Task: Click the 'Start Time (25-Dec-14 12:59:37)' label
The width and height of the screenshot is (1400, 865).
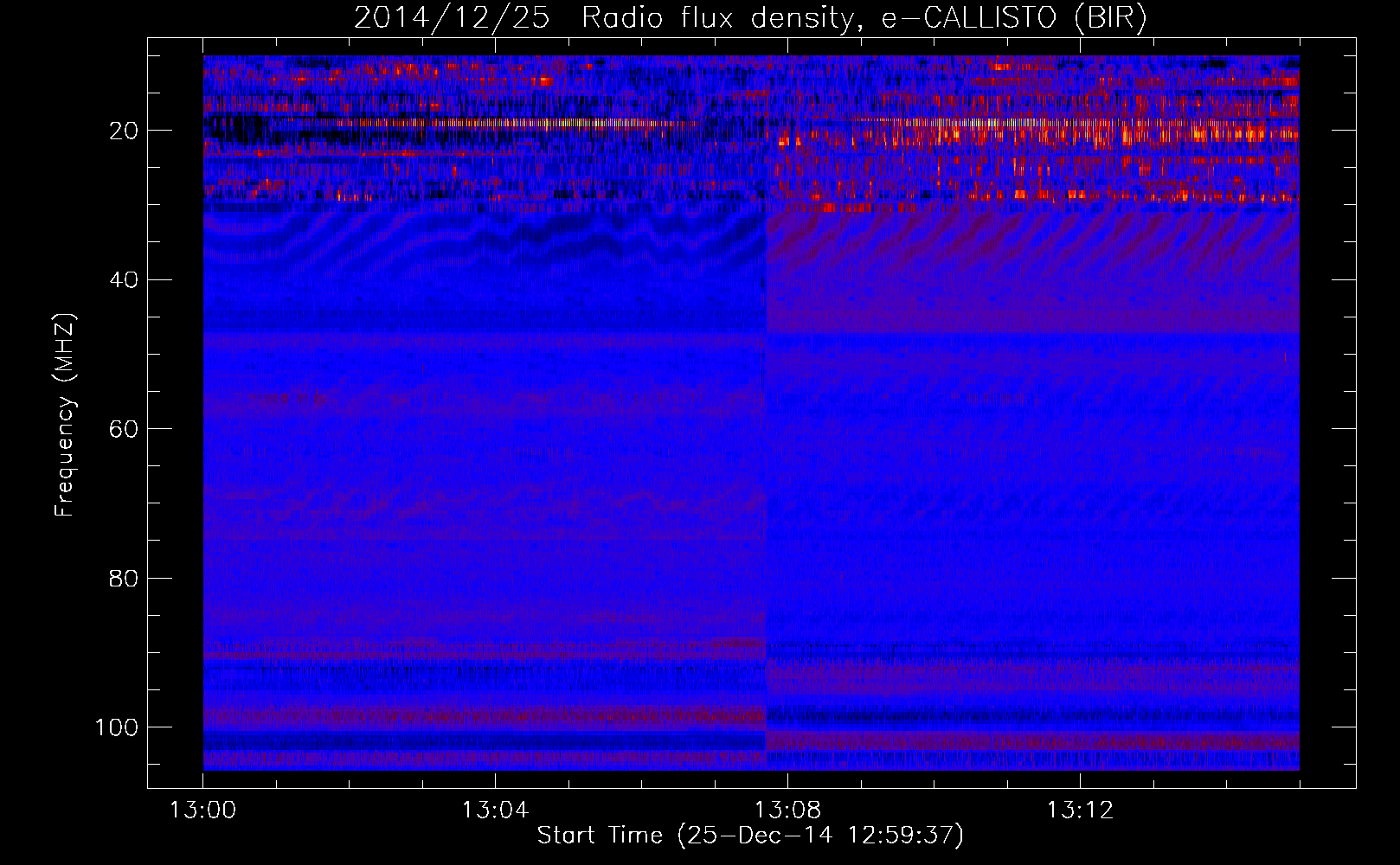Action: pyautogui.click(x=750, y=836)
